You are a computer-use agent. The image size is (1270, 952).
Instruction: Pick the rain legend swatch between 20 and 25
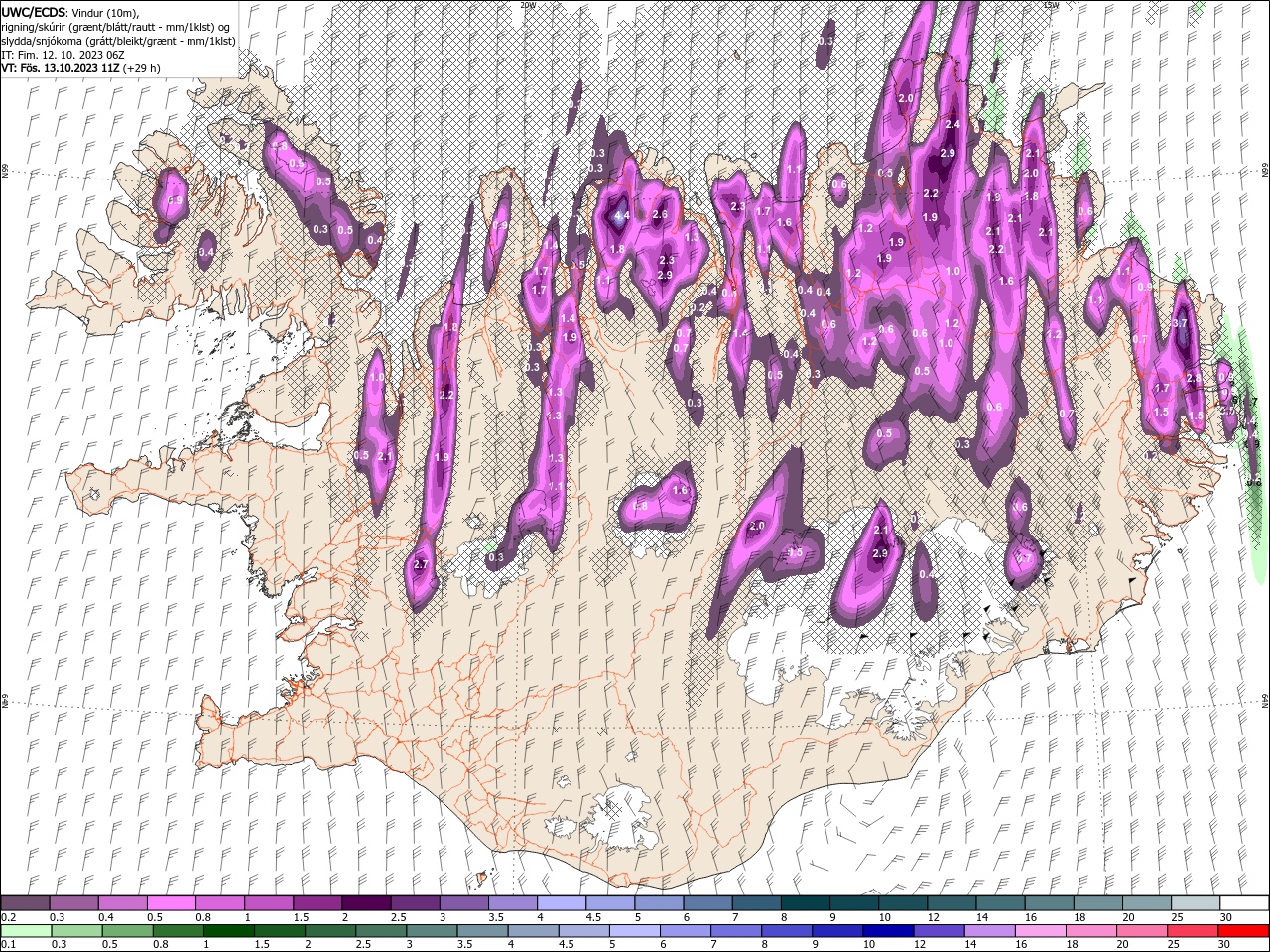(1142, 931)
